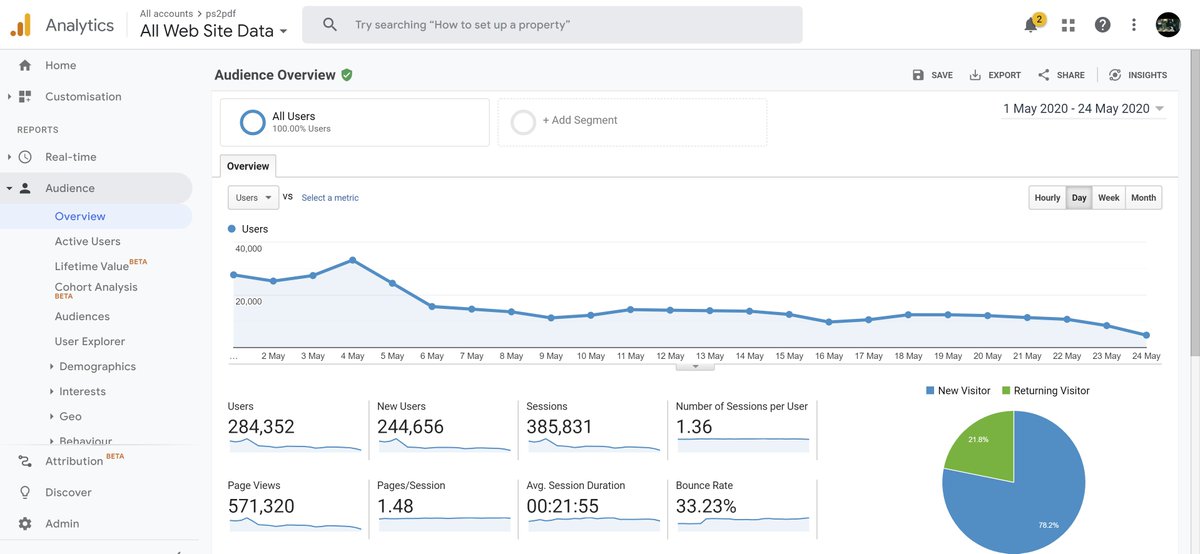Click the 4 May data point
Image resolution: width=1200 pixels, height=554 pixels.
353,260
